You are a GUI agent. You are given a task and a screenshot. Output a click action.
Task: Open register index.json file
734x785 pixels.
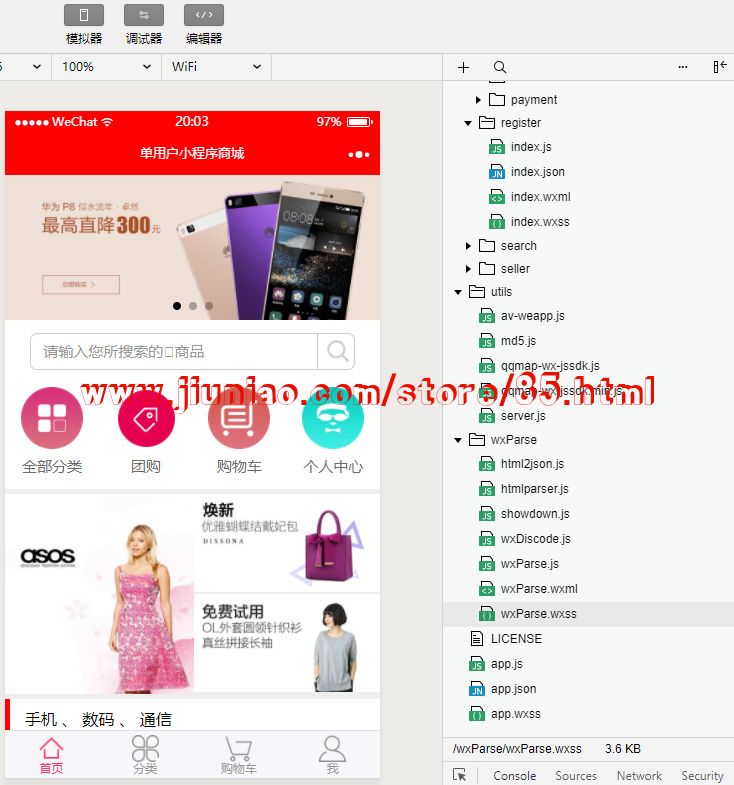[x=526, y=172]
